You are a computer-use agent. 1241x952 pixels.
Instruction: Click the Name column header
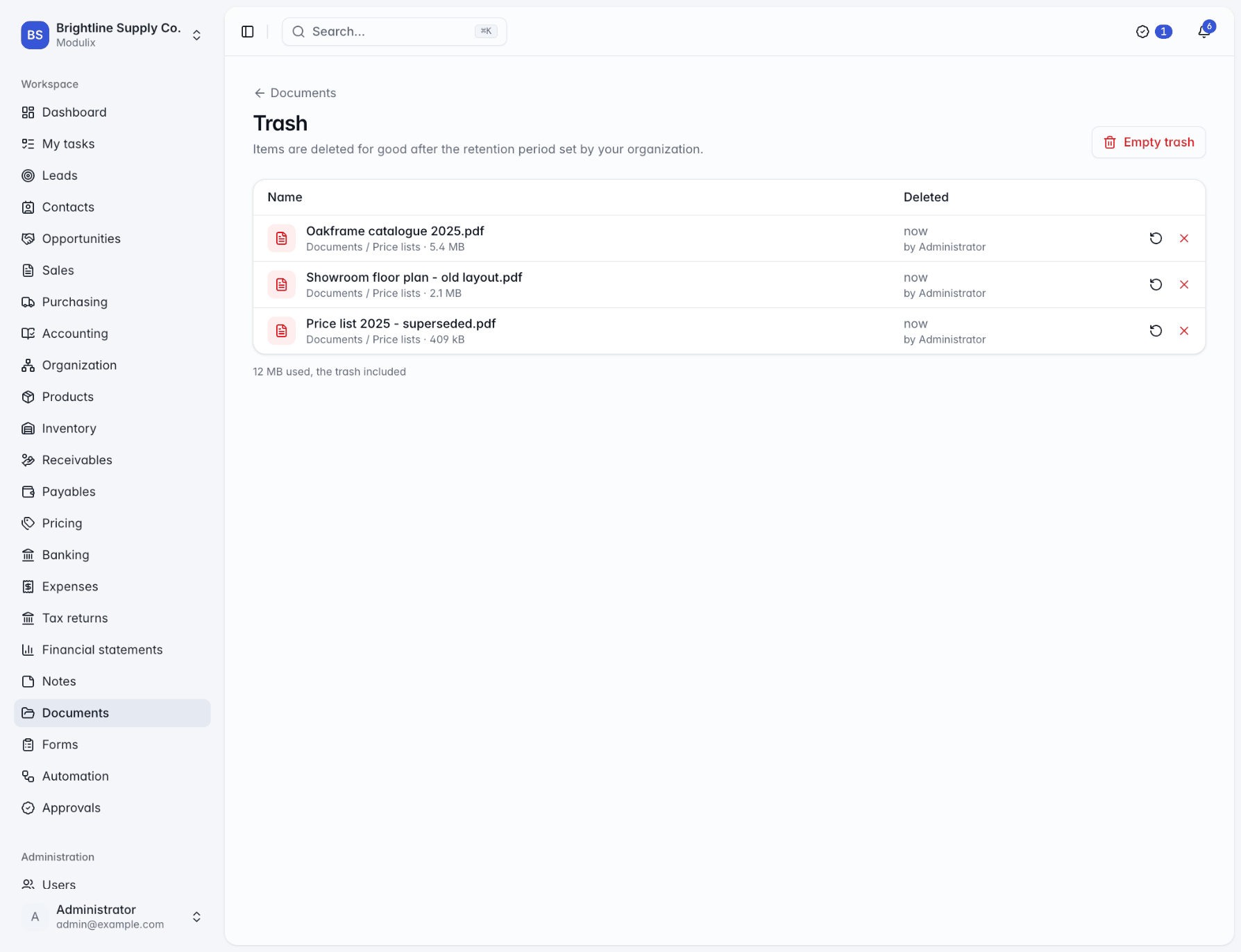point(285,197)
